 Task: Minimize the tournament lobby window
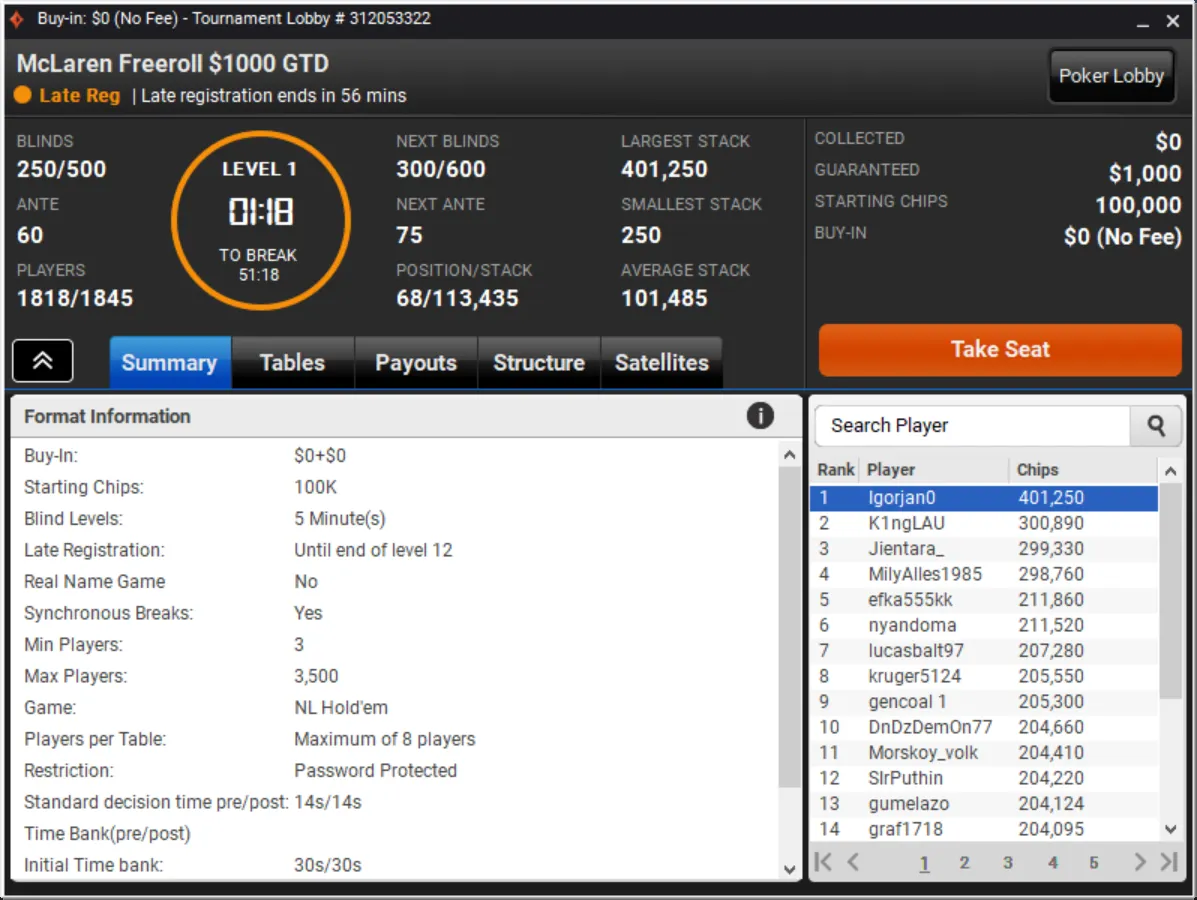(x=1142, y=21)
